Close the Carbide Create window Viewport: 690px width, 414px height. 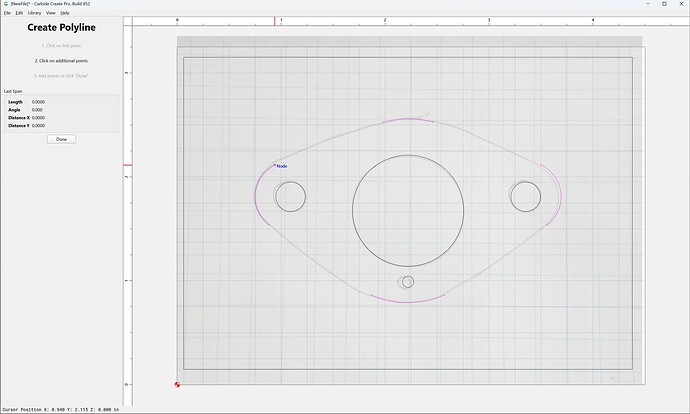pos(681,4)
